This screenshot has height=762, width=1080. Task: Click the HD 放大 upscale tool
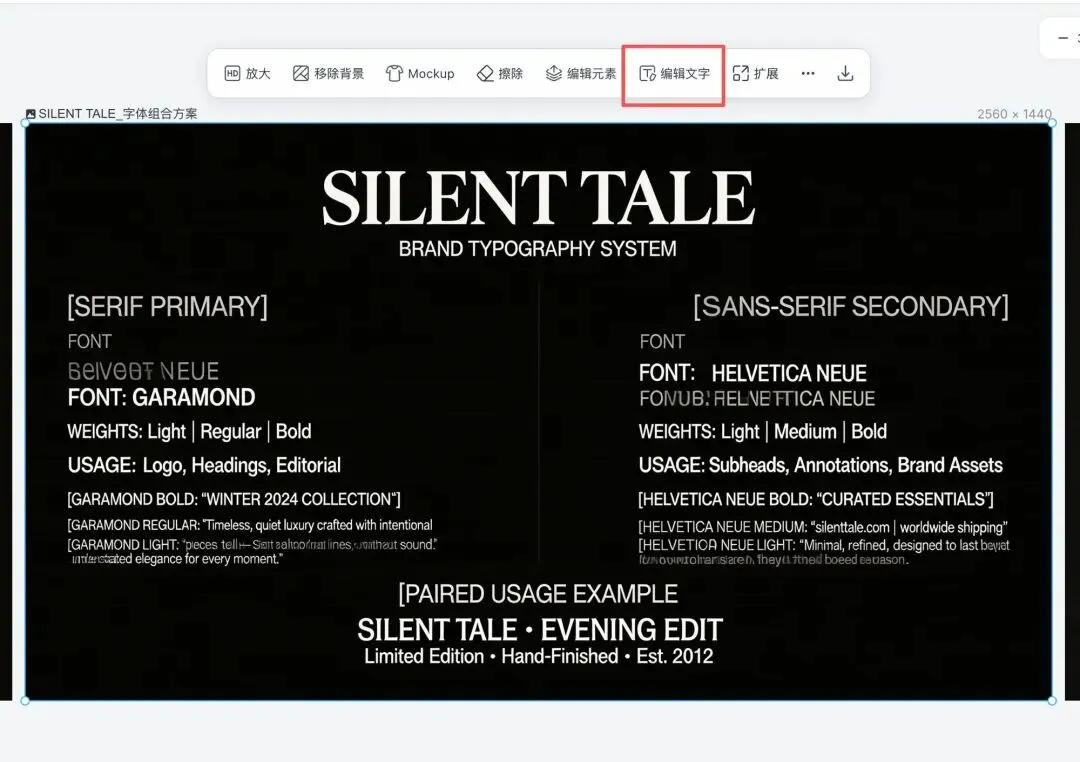(x=247, y=74)
